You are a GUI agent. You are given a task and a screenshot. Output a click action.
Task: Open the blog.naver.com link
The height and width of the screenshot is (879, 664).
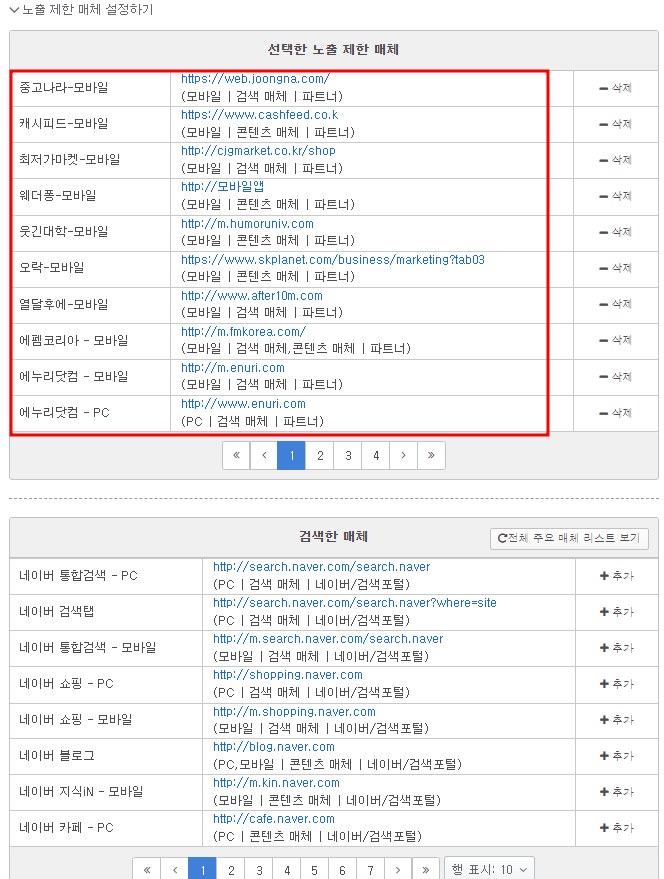[x=274, y=747]
